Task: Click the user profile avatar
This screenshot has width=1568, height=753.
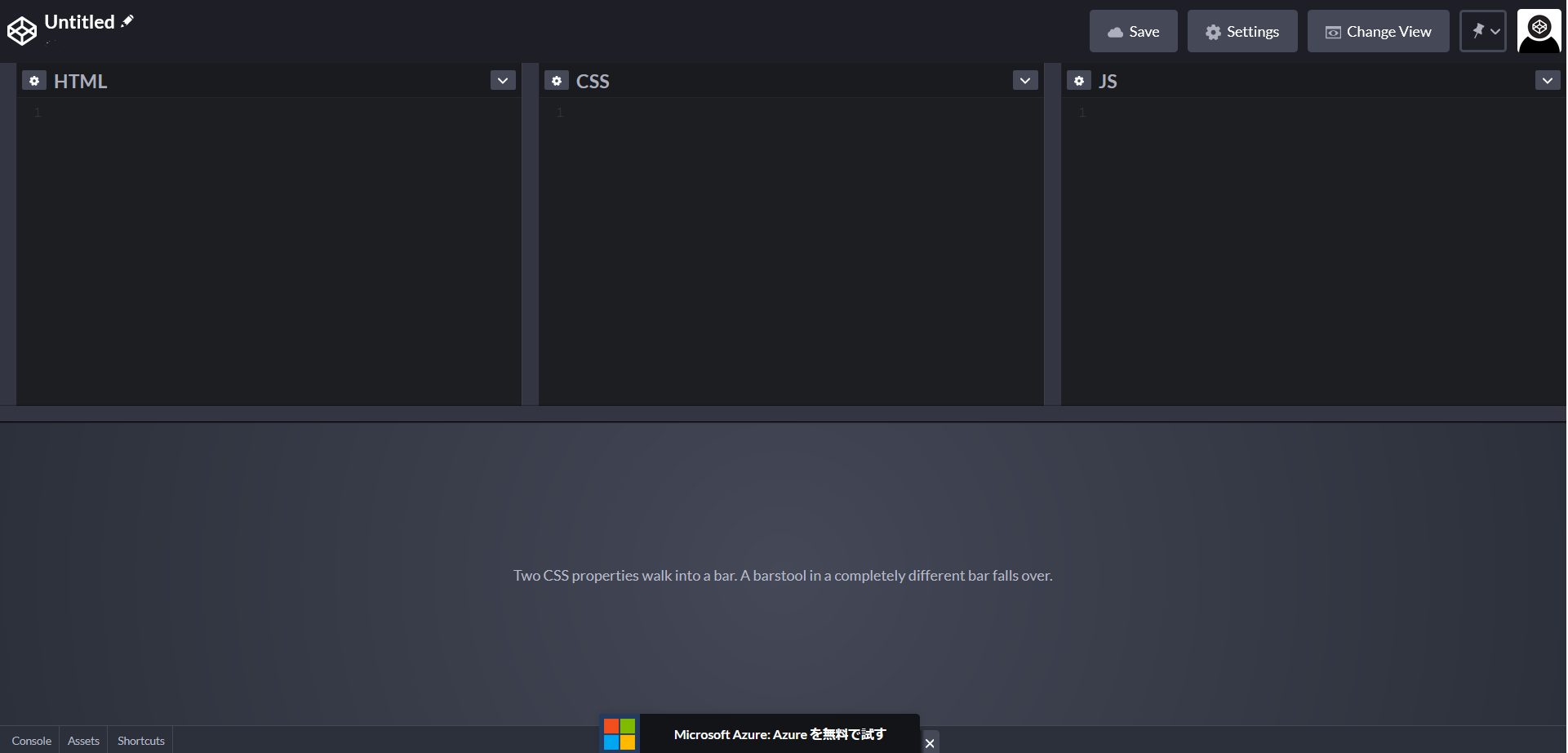Action: 1539,31
